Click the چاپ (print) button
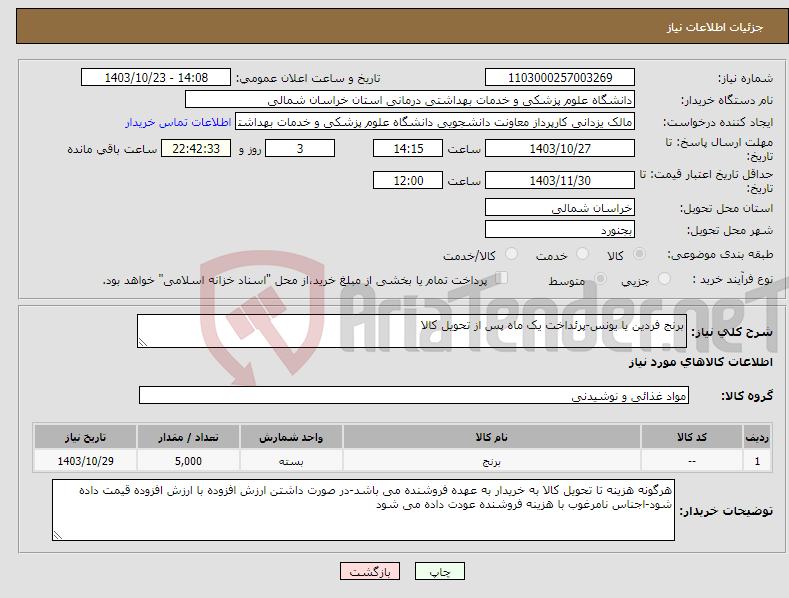Viewport: 789px width, 598px height. 439,571
